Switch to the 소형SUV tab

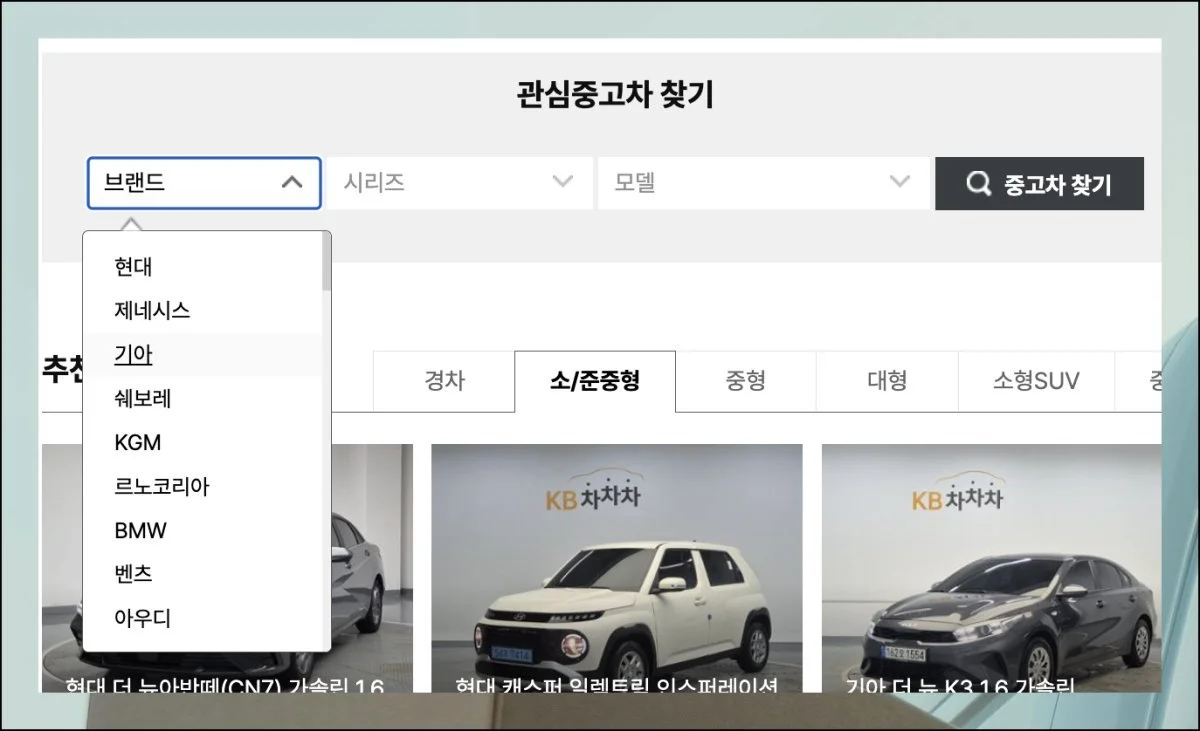1036,381
